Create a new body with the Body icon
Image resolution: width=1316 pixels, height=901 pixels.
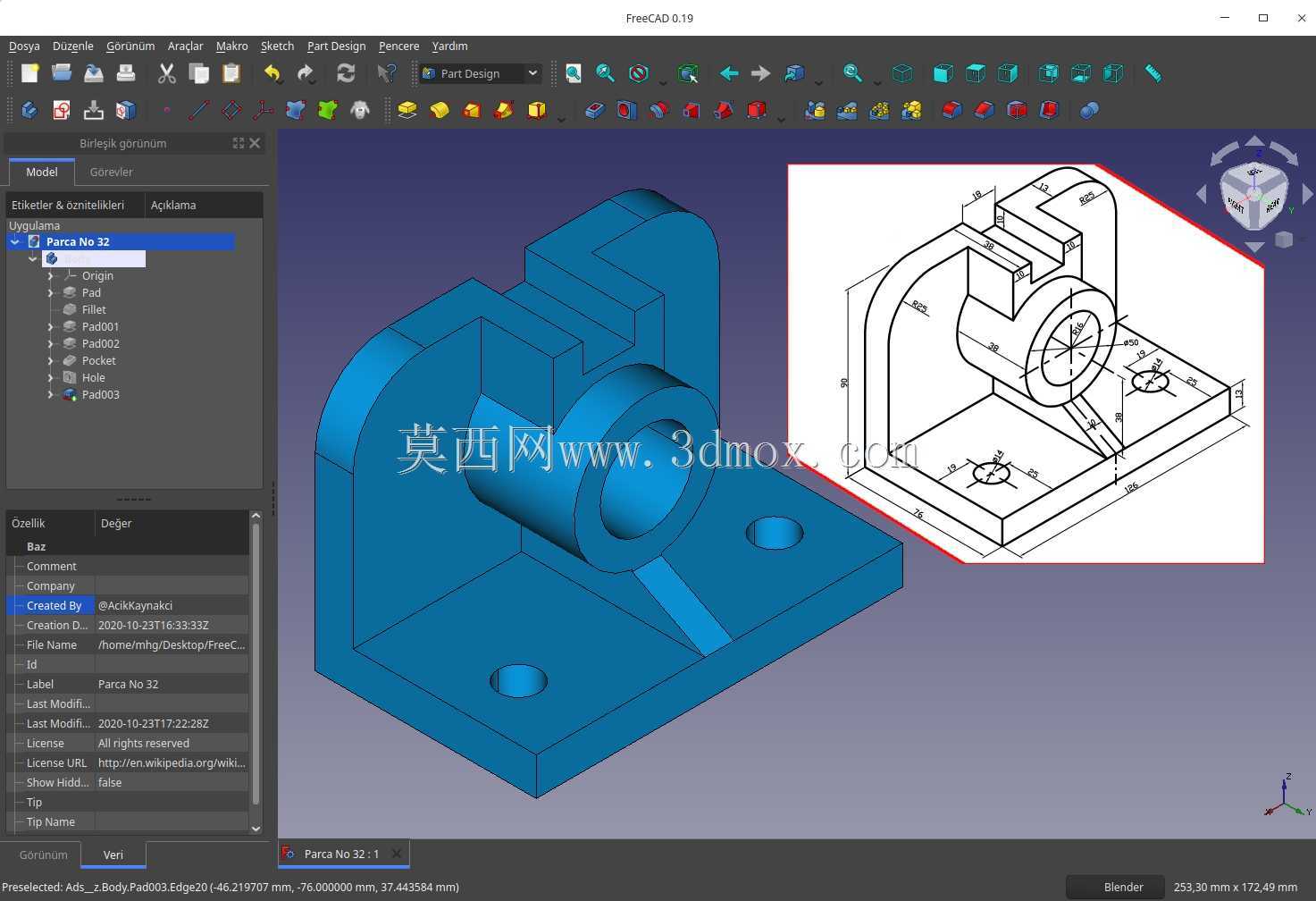pyautogui.click(x=29, y=110)
